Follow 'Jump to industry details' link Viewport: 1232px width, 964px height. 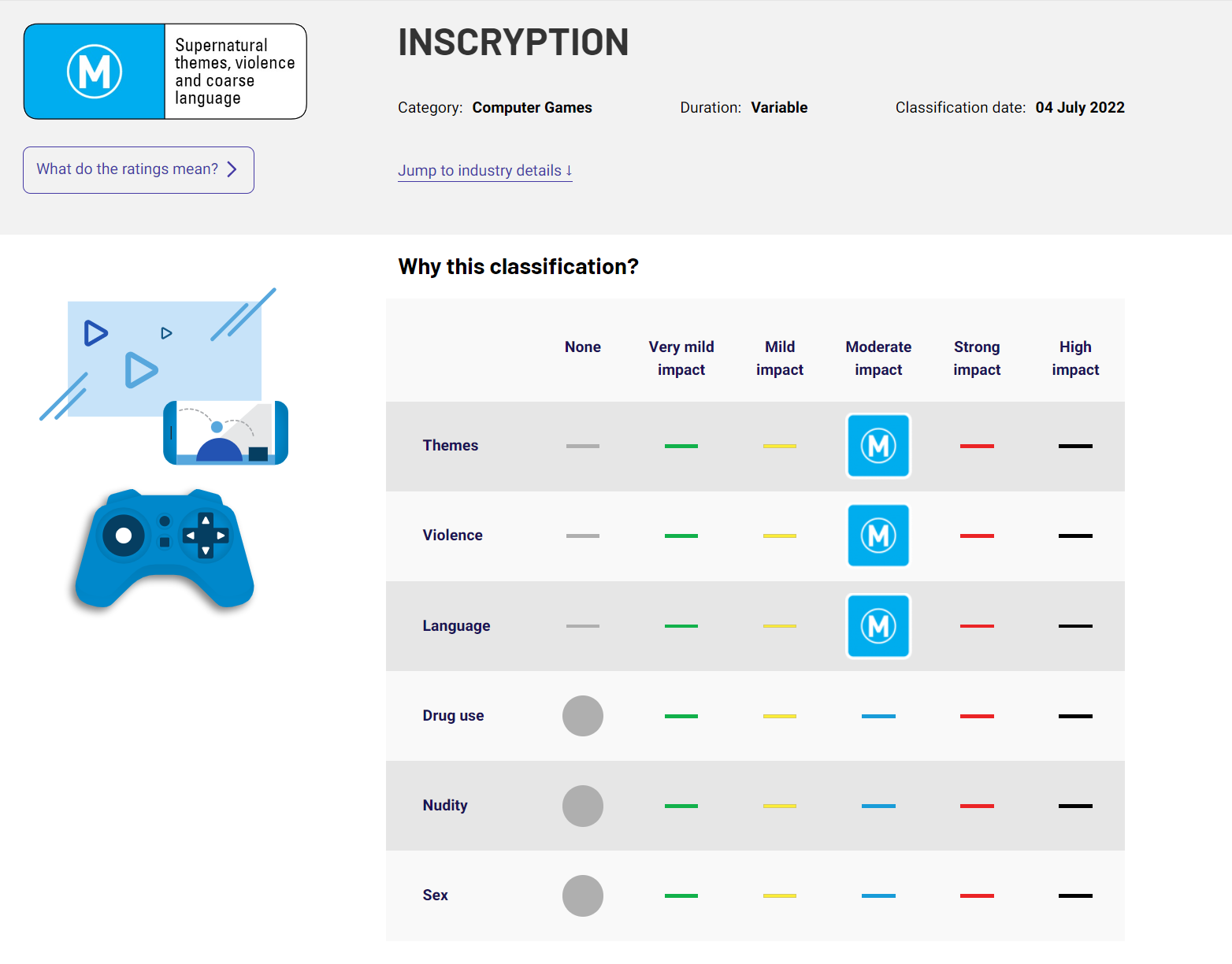click(x=485, y=171)
